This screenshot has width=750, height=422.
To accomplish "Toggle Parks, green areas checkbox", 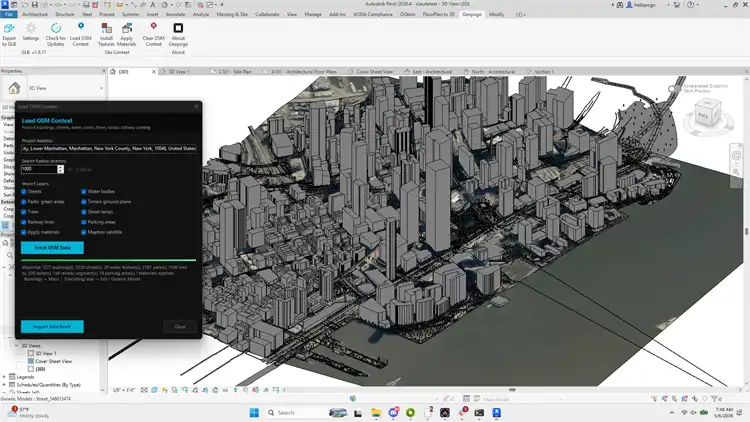I will click(x=24, y=201).
